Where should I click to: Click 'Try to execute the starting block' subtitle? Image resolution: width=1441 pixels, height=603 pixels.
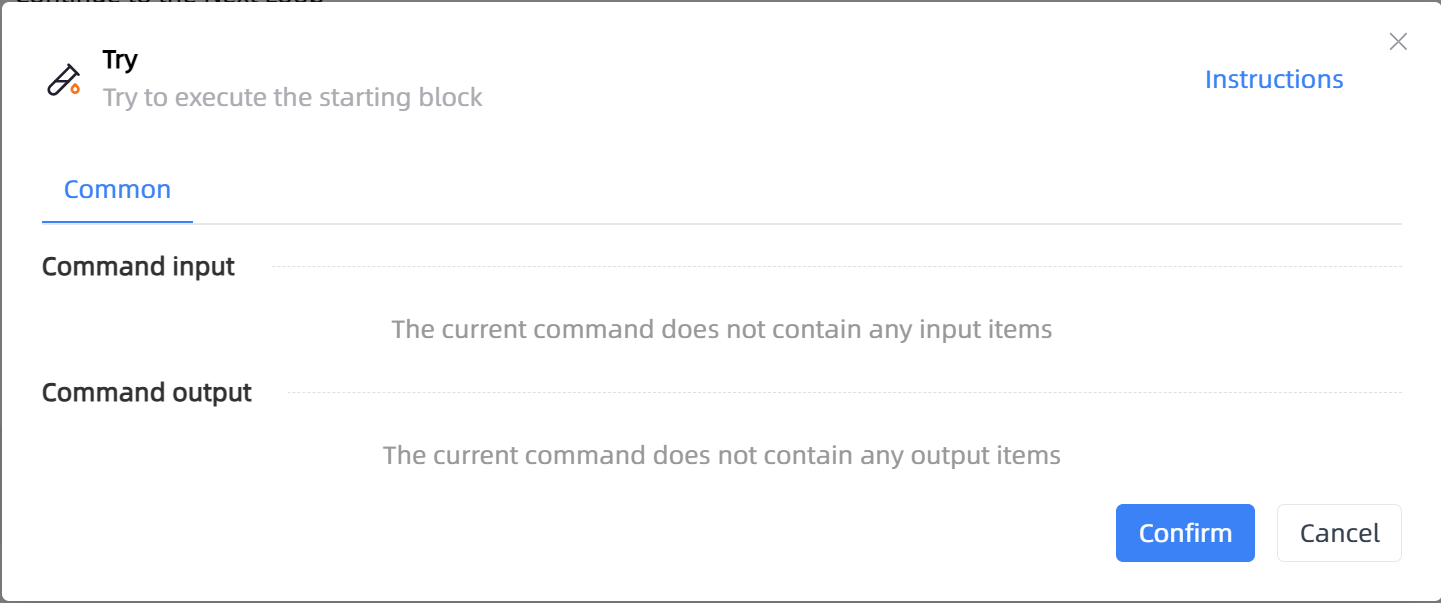293,98
